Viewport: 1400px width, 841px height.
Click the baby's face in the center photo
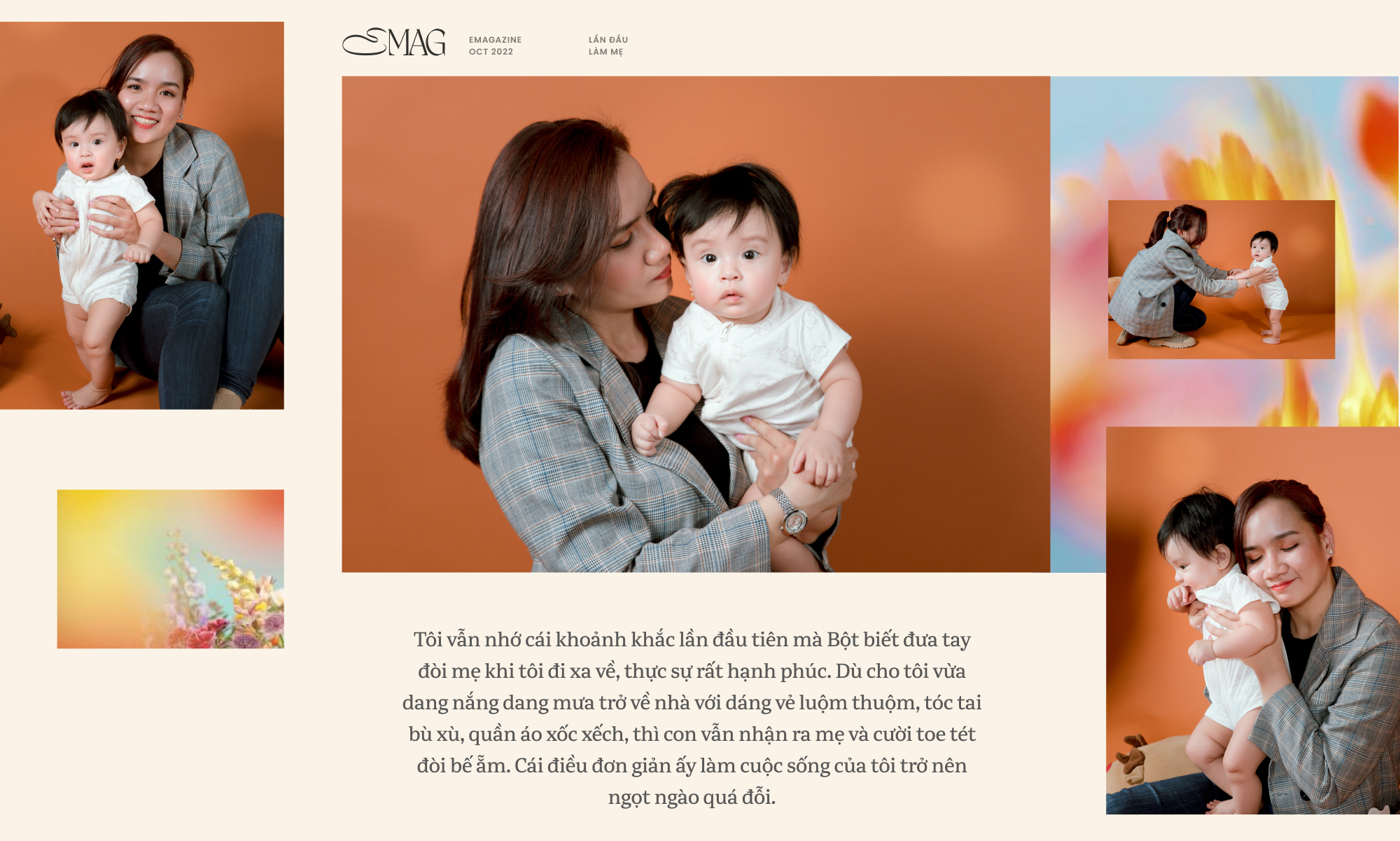coord(729,266)
